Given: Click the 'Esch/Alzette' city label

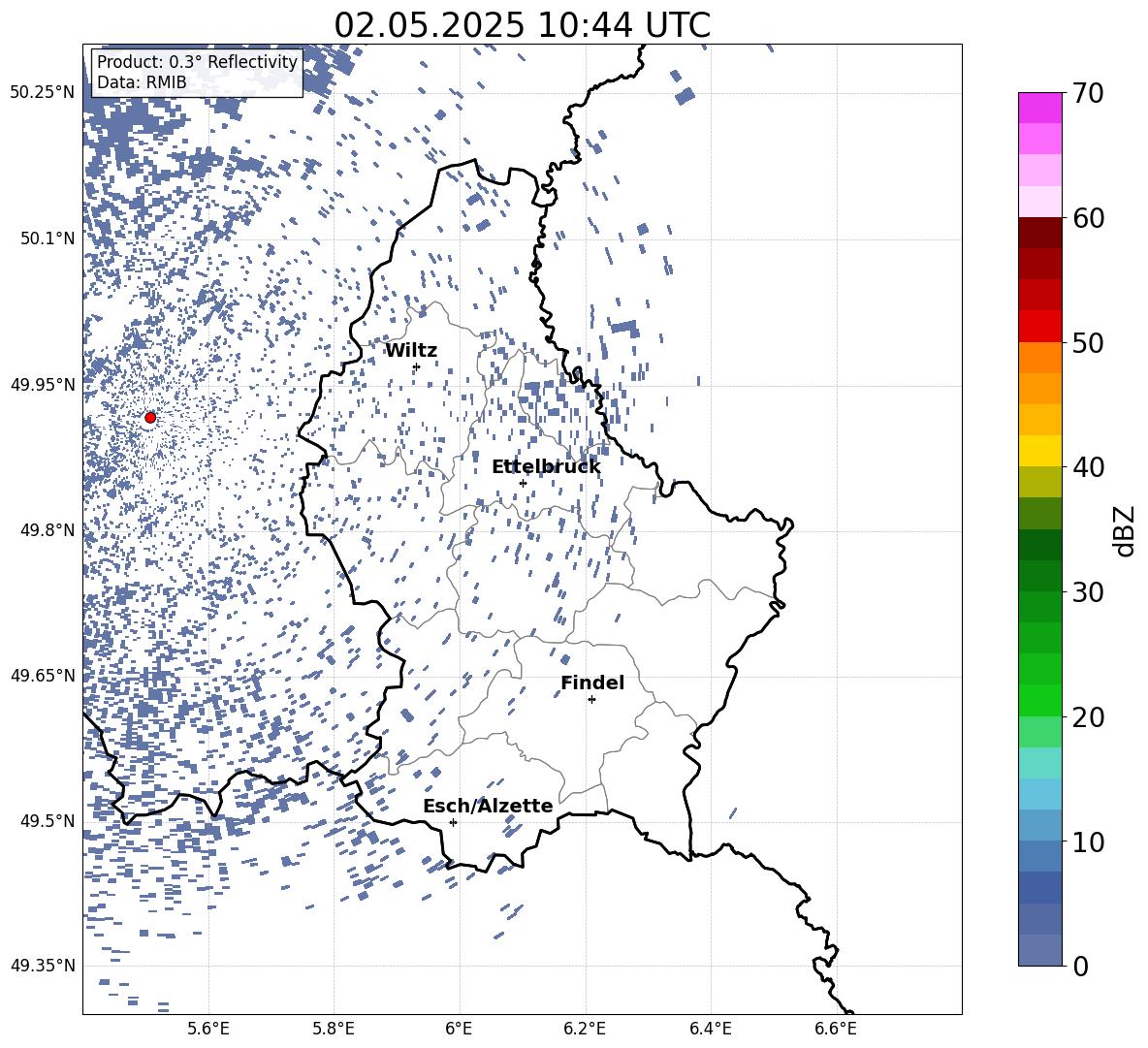Looking at the screenshot, I should pos(488,806).
